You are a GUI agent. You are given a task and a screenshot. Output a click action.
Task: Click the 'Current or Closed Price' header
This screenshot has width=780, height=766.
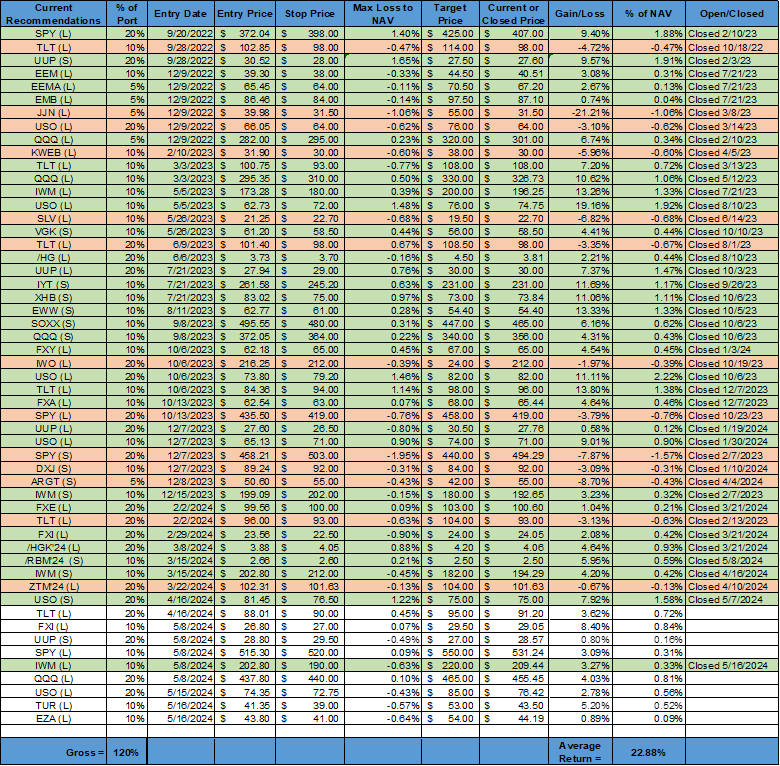click(x=514, y=14)
